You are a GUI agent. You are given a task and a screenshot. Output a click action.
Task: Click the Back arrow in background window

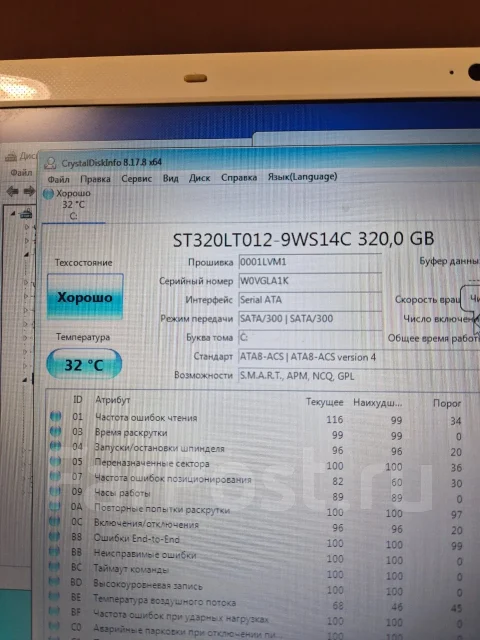pyautogui.click(x=12, y=191)
